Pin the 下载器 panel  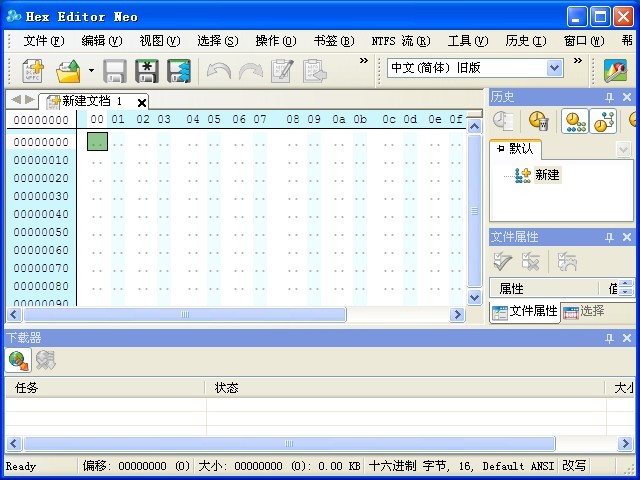[x=609, y=338]
